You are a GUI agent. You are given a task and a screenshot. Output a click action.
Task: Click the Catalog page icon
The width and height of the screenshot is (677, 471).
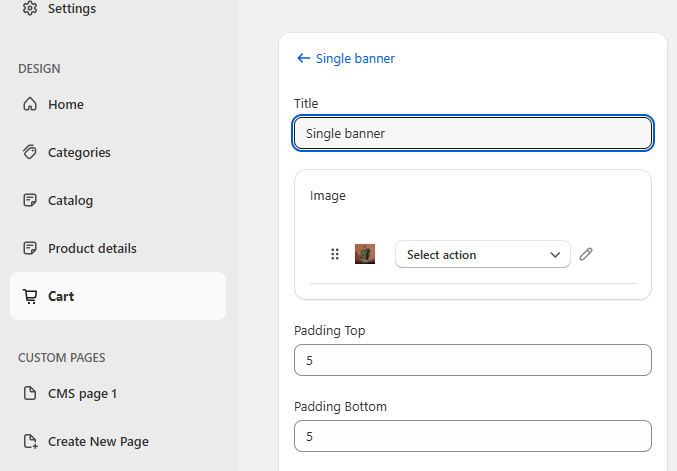click(x=30, y=200)
